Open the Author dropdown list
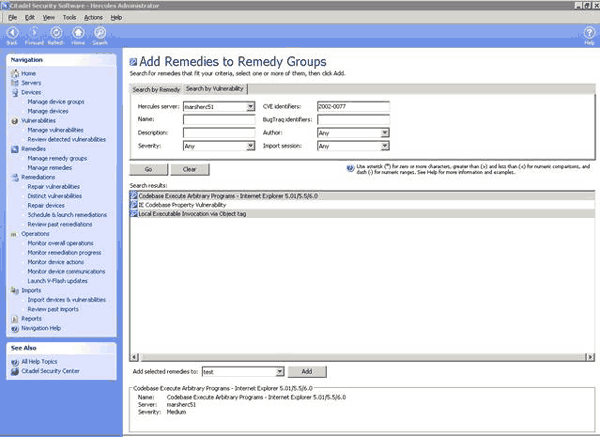This screenshot has width=600, height=437. 384,132
